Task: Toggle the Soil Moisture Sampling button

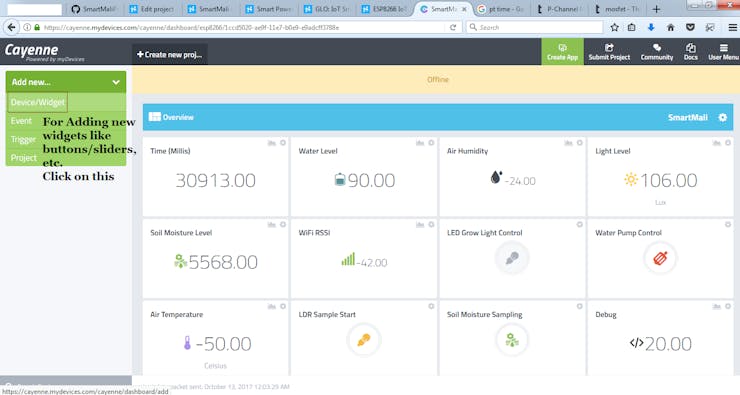Action: pyautogui.click(x=512, y=340)
